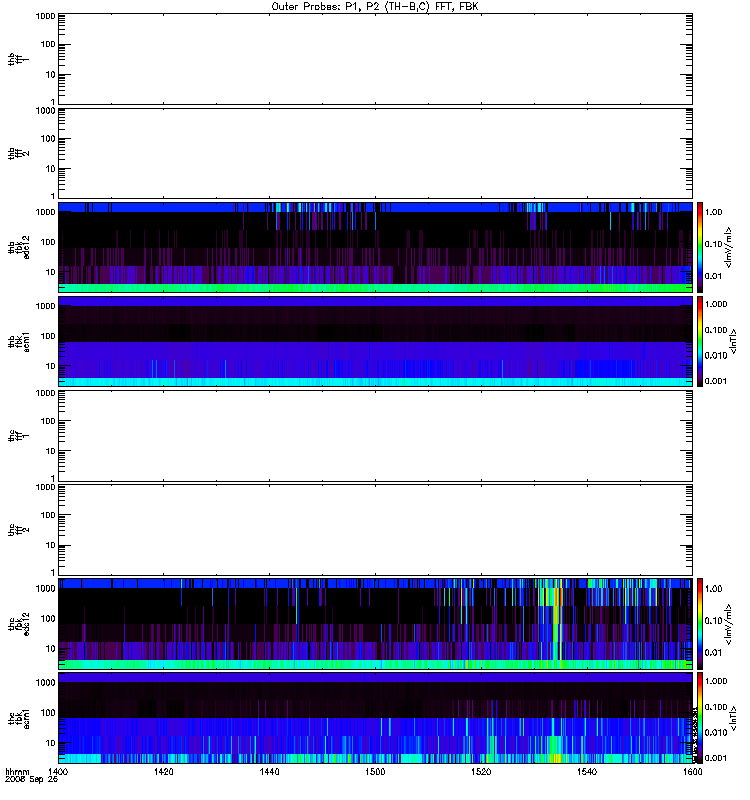The width and height of the screenshot is (750, 800).
Task: Click the <|mV/m|> unit label beside thc edc12 colorbar
Action: click(x=729, y=624)
